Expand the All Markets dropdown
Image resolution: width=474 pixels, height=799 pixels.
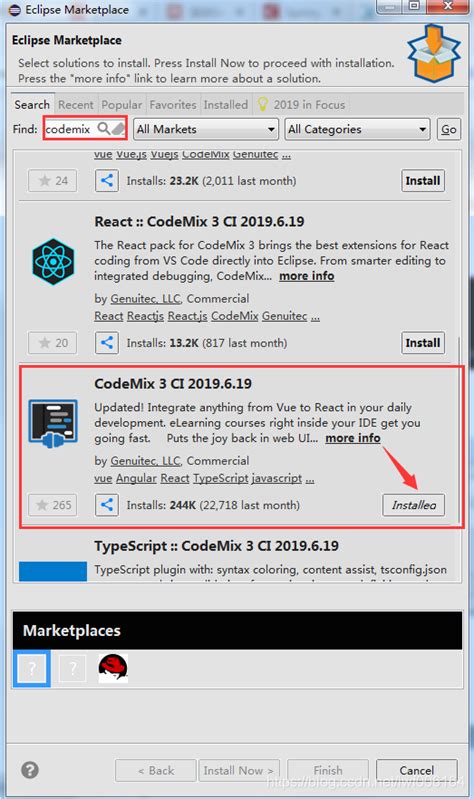pos(206,129)
